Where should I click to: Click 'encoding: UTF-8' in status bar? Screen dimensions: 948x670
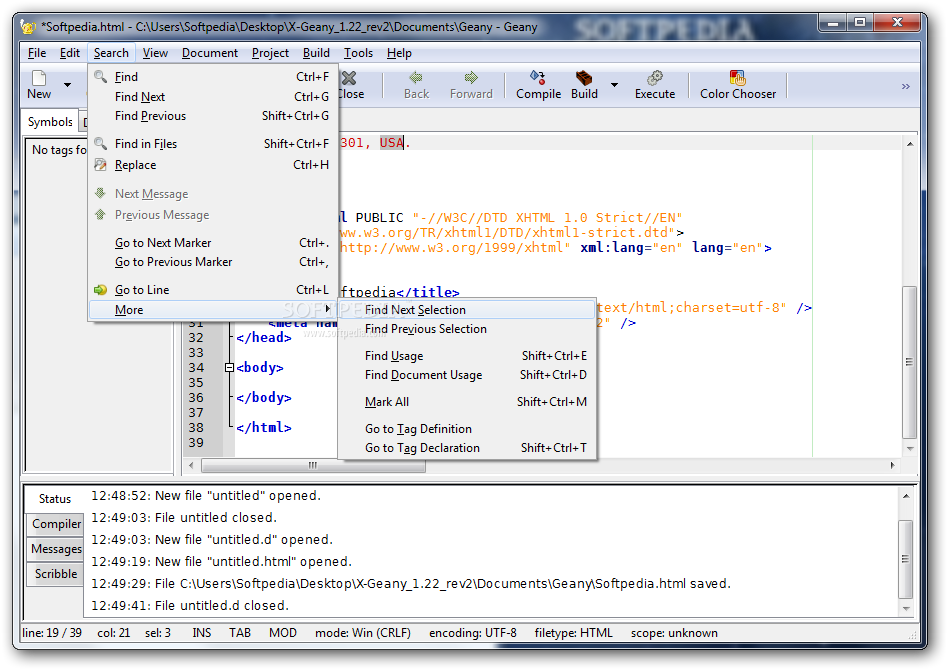[x=473, y=633]
